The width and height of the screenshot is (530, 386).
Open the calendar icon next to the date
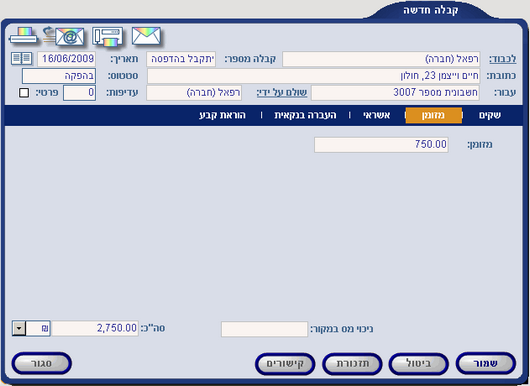click(x=21, y=59)
